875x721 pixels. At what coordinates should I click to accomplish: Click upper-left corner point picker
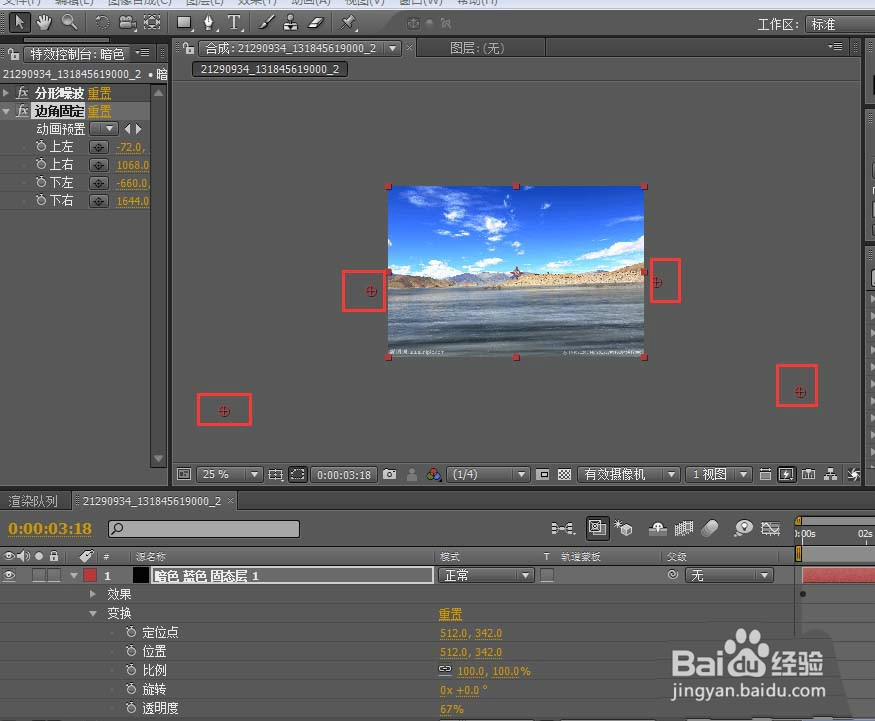tap(99, 147)
